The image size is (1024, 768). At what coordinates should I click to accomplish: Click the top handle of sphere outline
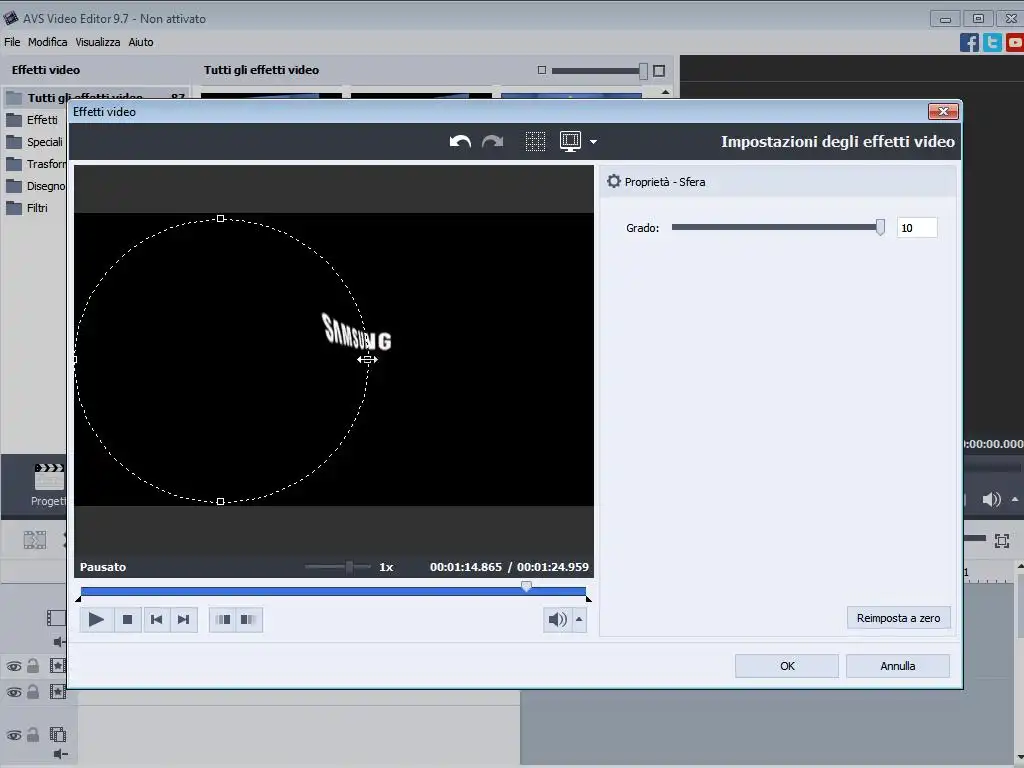click(x=221, y=218)
